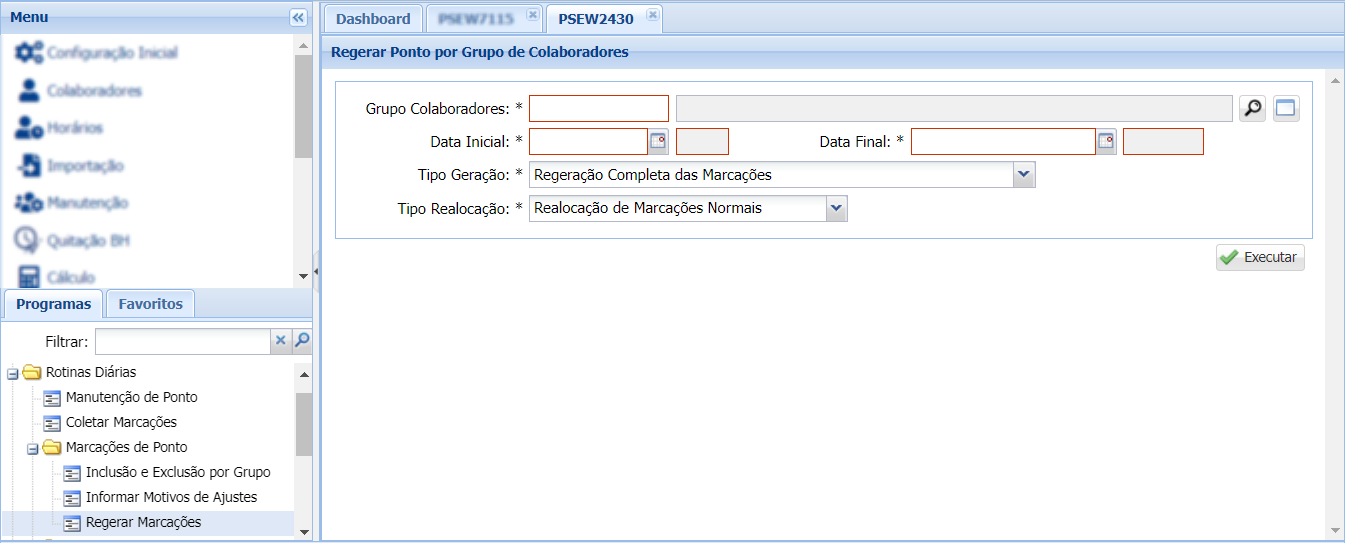Click the Executar button

point(1260,257)
